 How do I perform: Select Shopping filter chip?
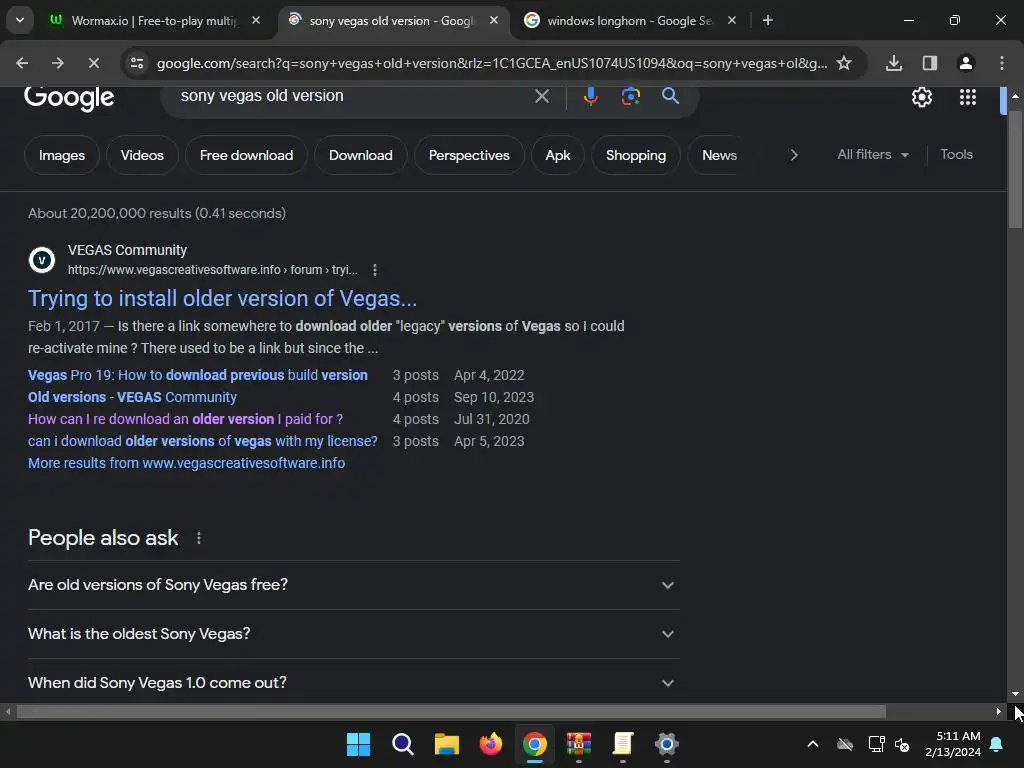[x=635, y=155]
